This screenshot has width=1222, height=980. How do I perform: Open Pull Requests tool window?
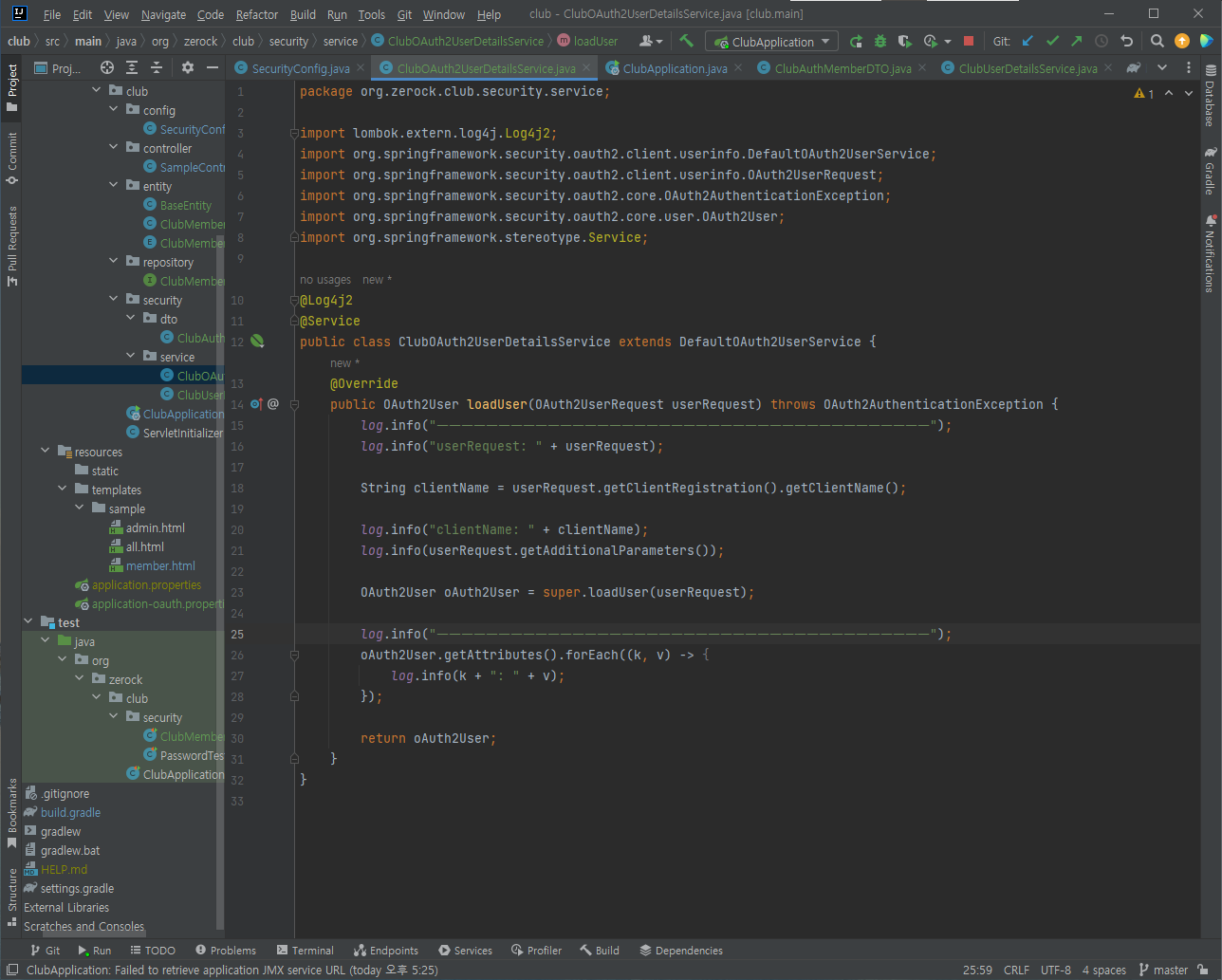coord(12,246)
